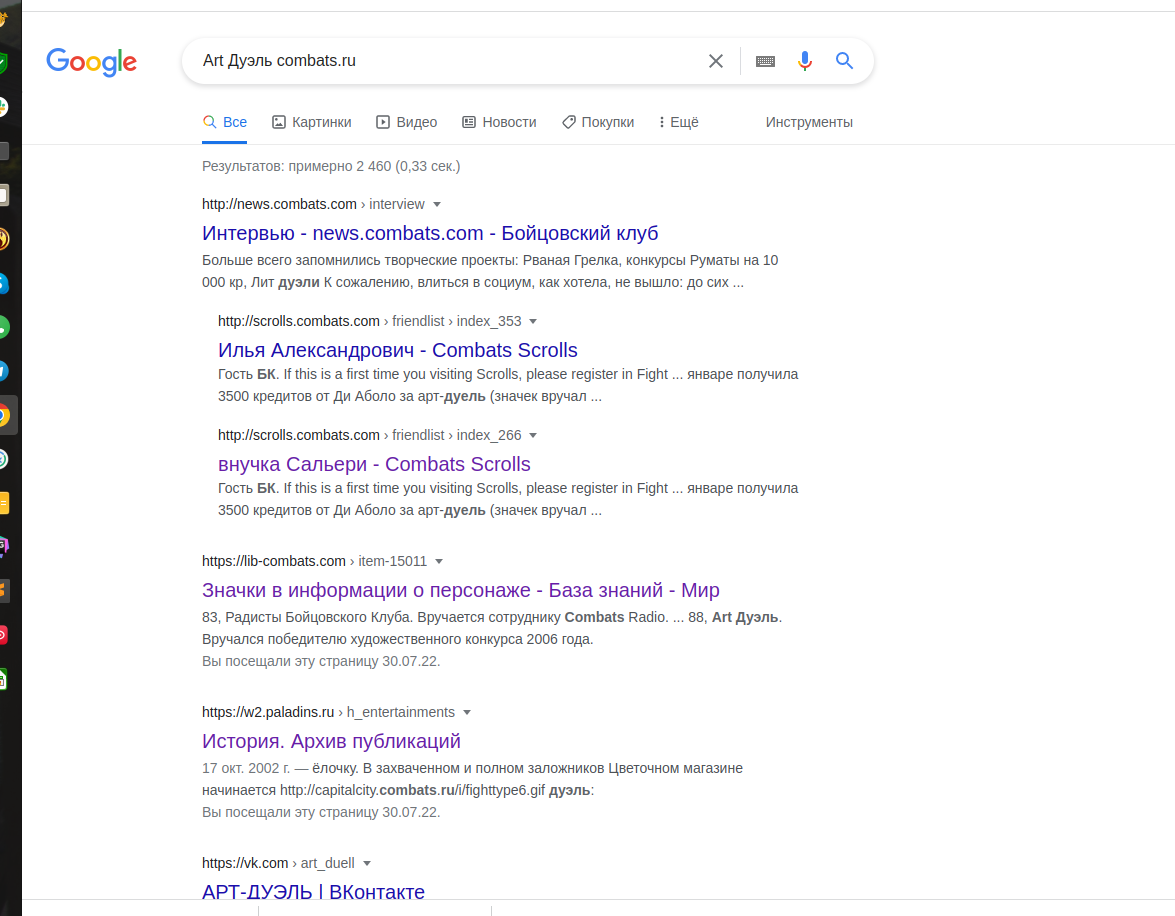
Task: Clear the search box with the X icon
Action: 716,61
